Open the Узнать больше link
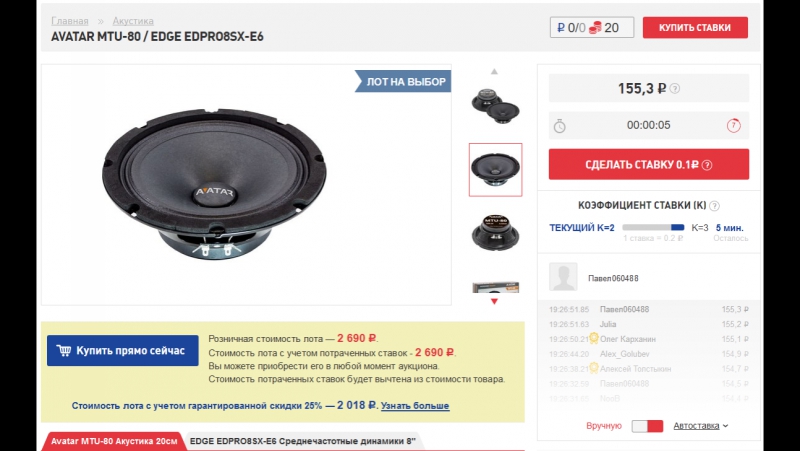The height and width of the screenshot is (451, 800). click(415, 406)
